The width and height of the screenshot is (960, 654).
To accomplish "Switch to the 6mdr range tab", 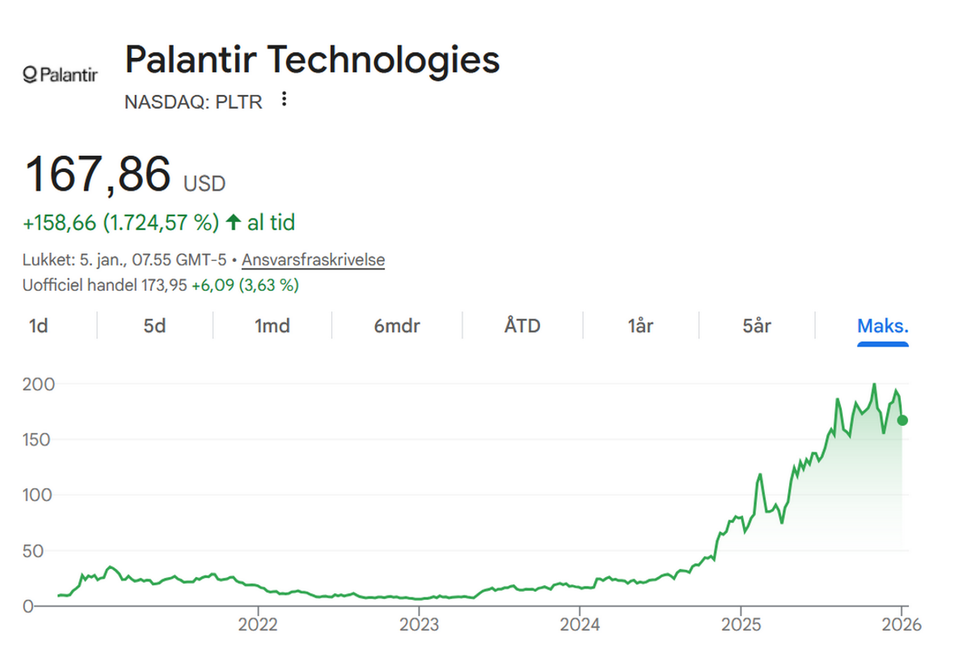I will [x=397, y=326].
